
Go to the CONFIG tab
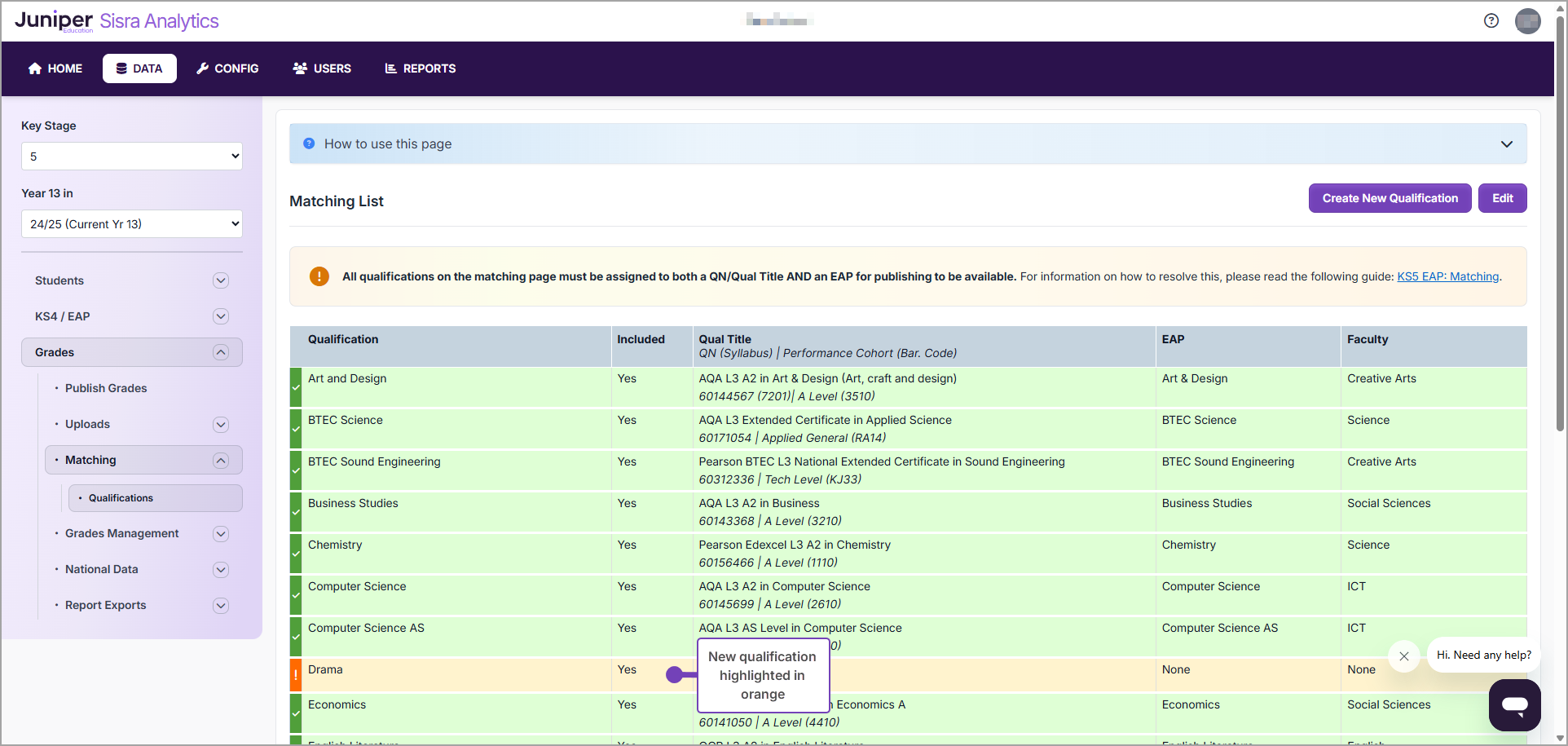[x=227, y=68]
